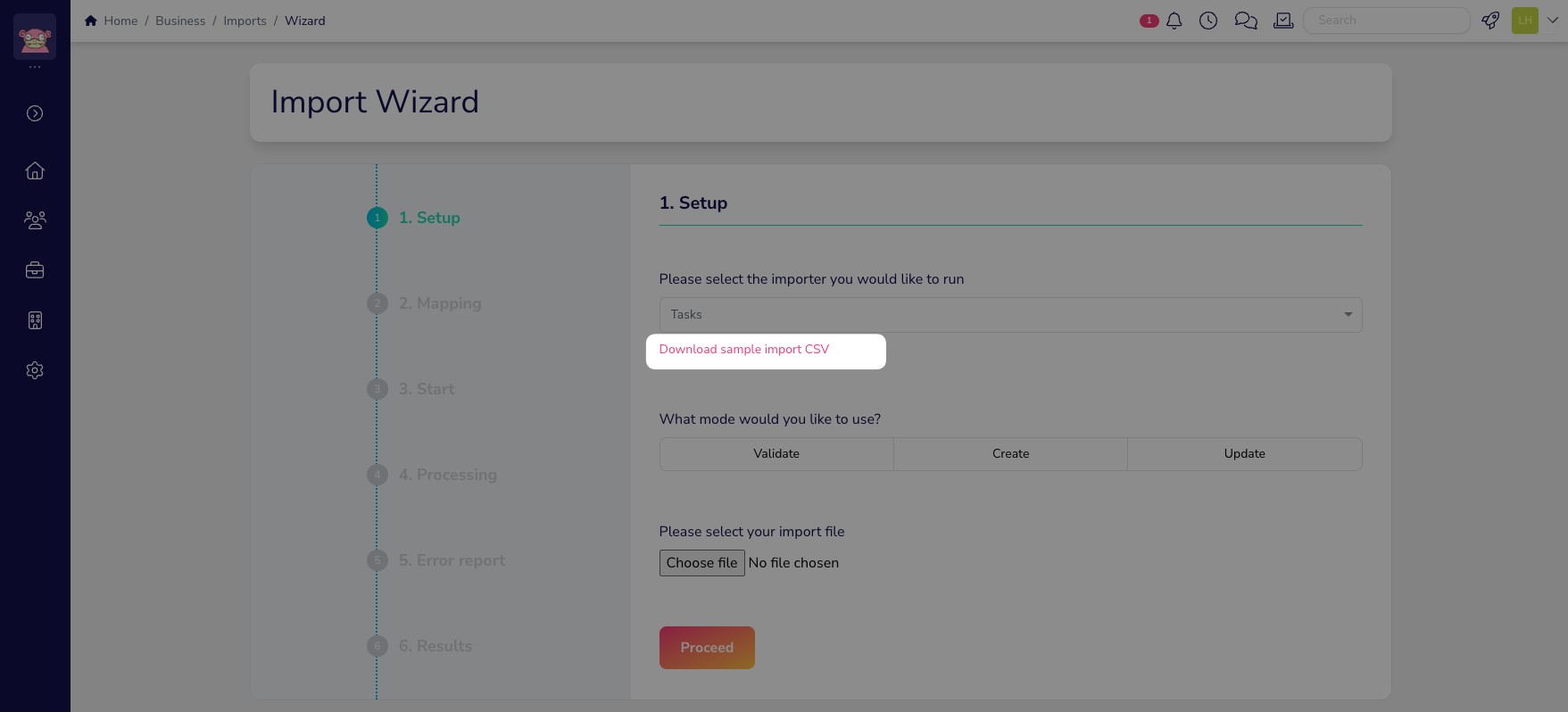
Task: Click the clock timer icon
Action: (x=1208, y=21)
